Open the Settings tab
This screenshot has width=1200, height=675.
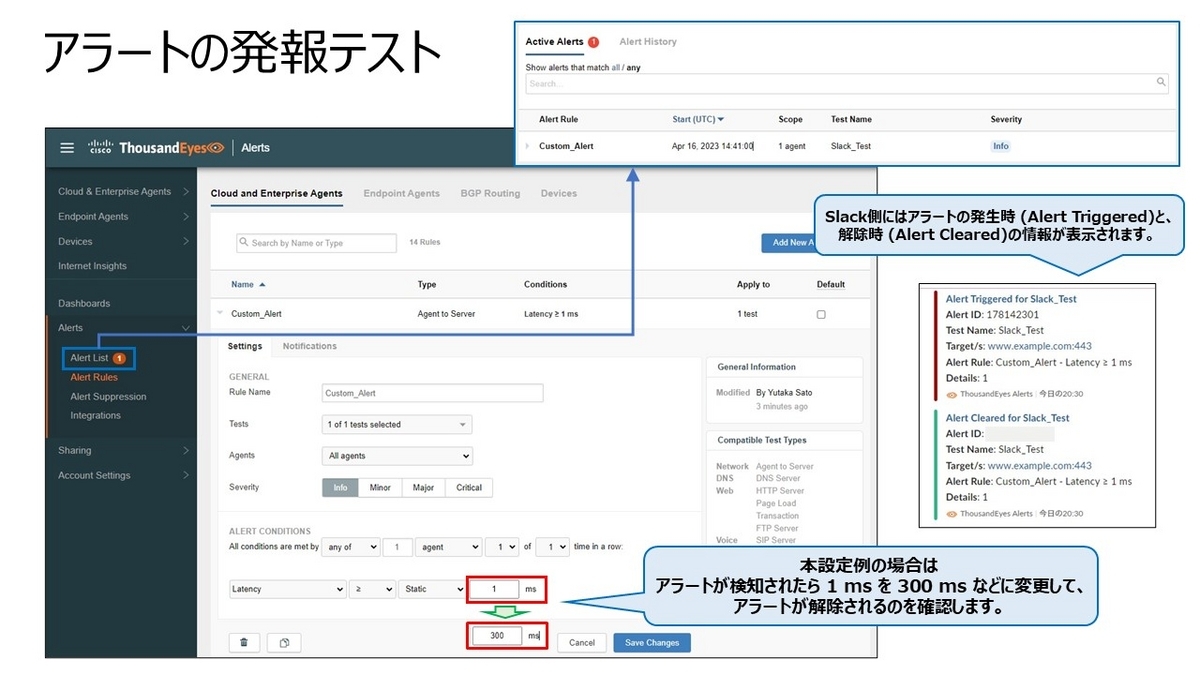tap(245, 346)
